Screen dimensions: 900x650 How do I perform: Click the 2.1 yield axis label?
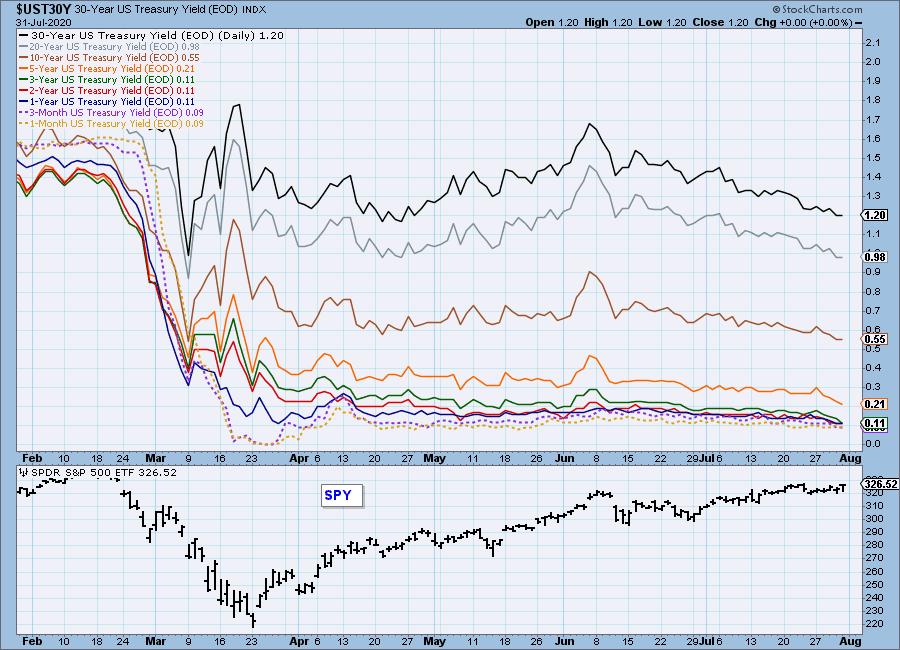[872, 42]
